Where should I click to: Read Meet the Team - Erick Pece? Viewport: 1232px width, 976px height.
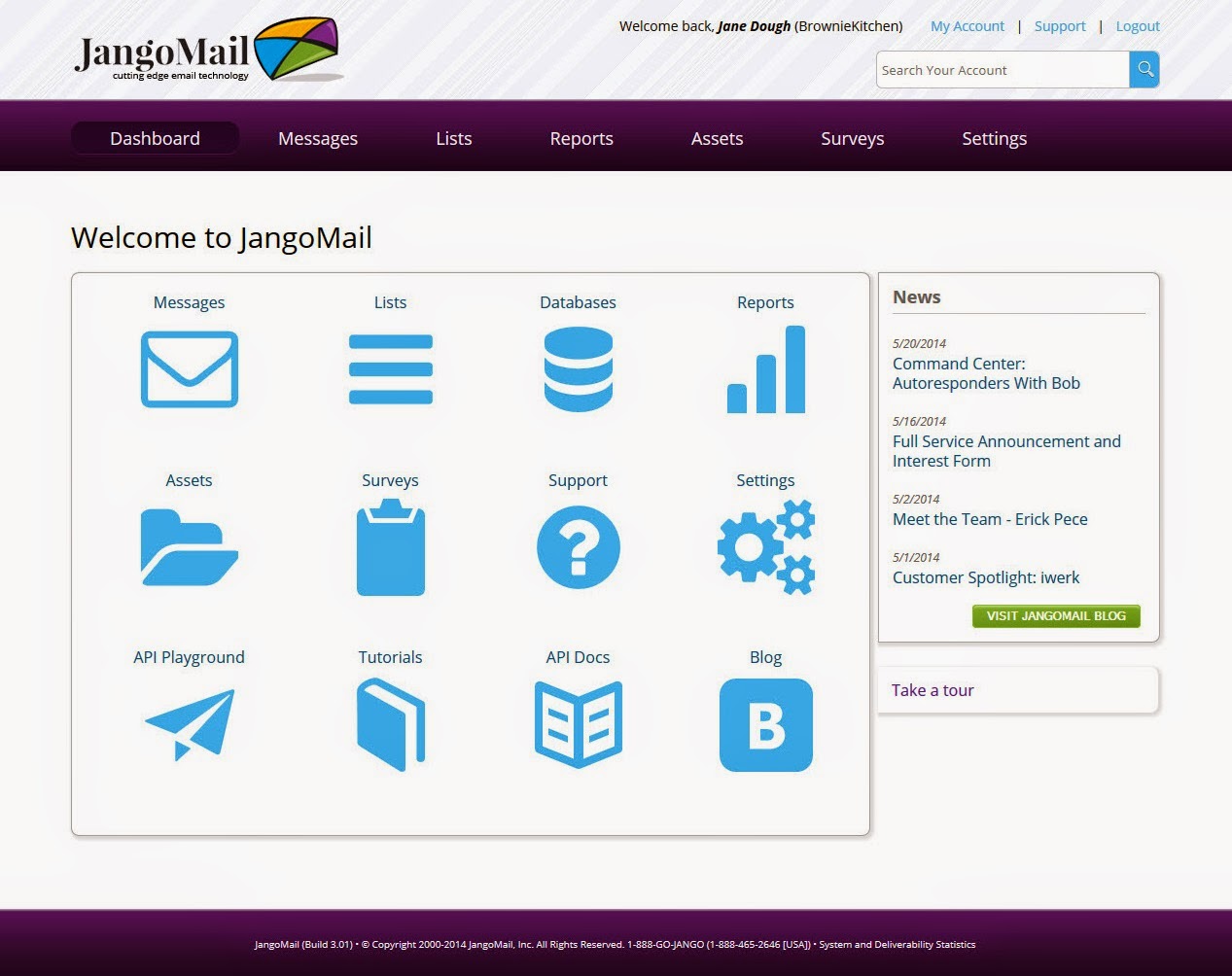click(x=990, y=519)
